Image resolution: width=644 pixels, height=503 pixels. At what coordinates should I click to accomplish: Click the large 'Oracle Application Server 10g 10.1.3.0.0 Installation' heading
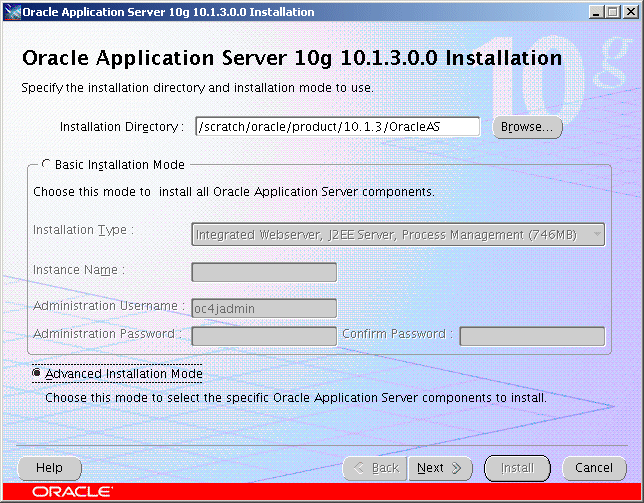point(292,58)
